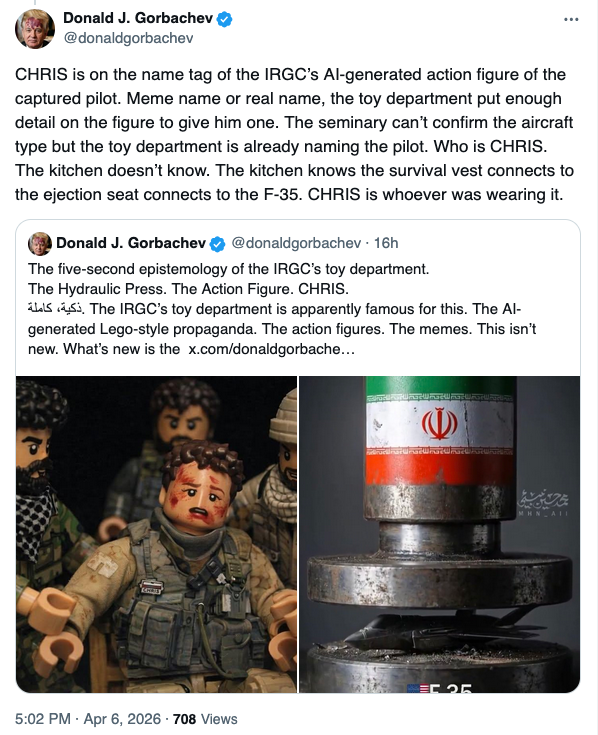The height and width of the screenshot is (735, 598).
Task: Click the blue verified badge in the header
Action: (224, 19)
